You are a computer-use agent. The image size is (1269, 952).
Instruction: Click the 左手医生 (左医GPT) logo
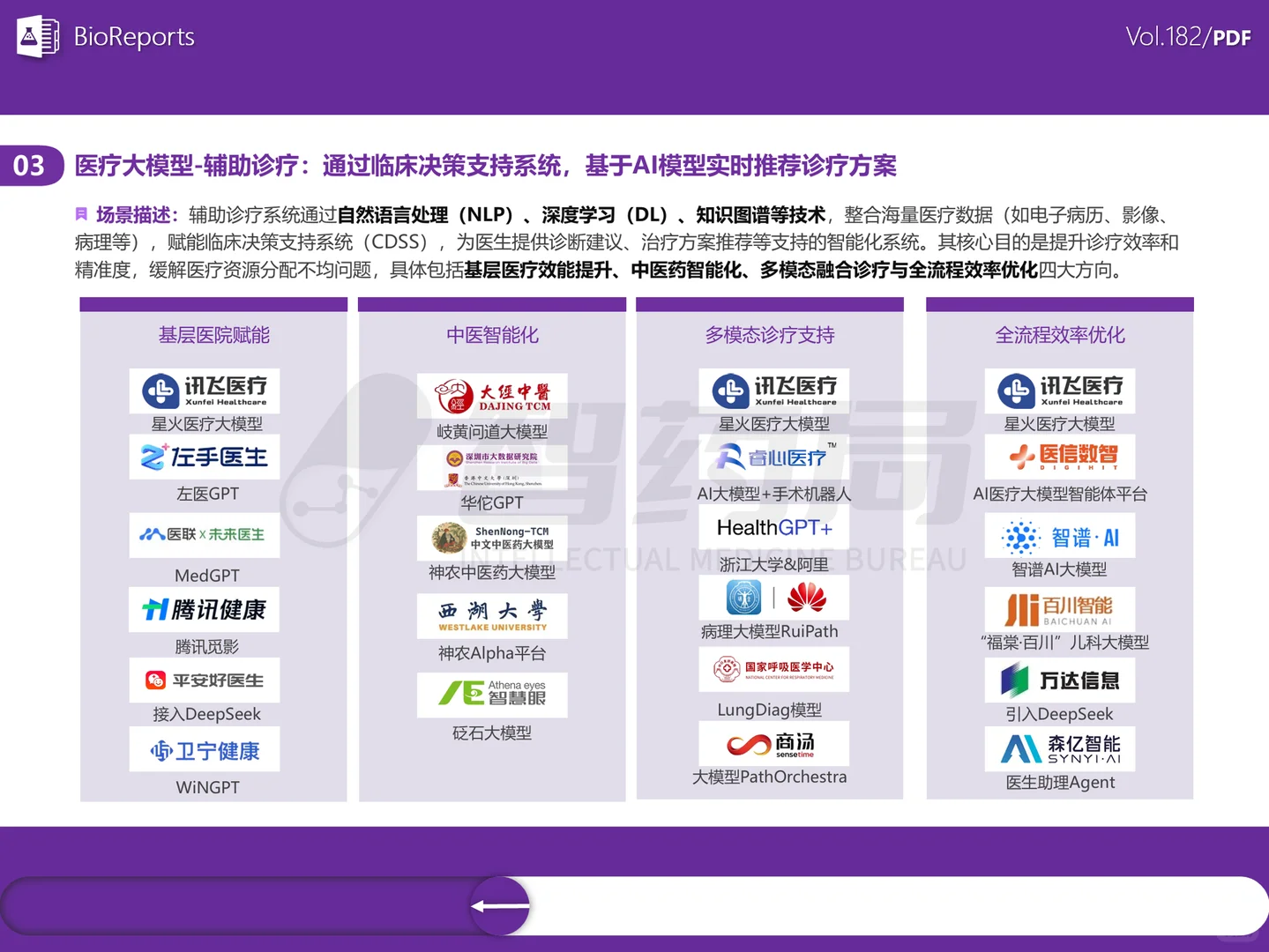204,457
